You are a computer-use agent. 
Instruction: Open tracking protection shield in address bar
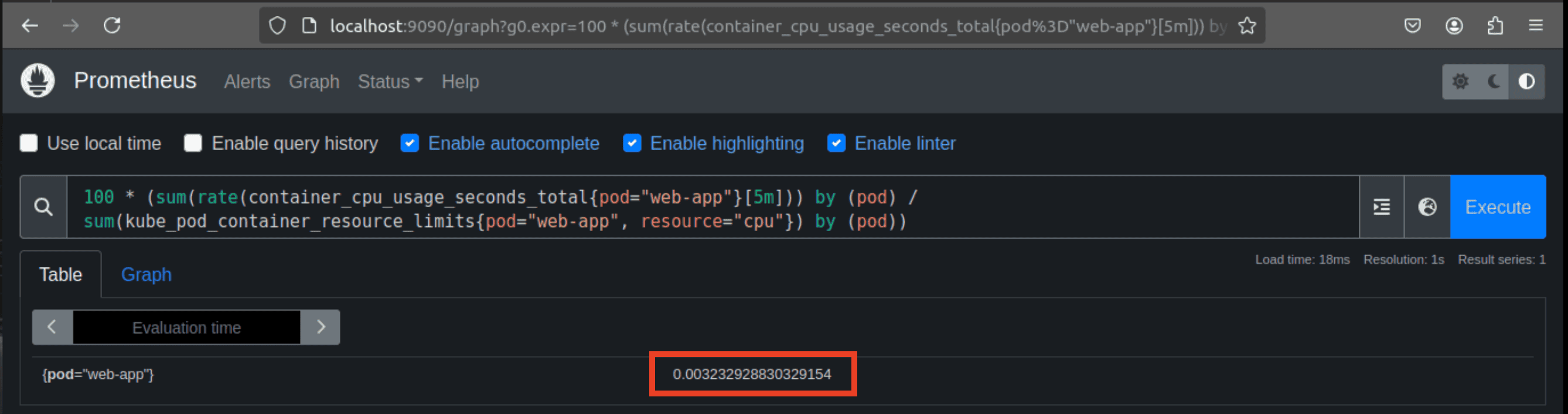tap(277, 26)
